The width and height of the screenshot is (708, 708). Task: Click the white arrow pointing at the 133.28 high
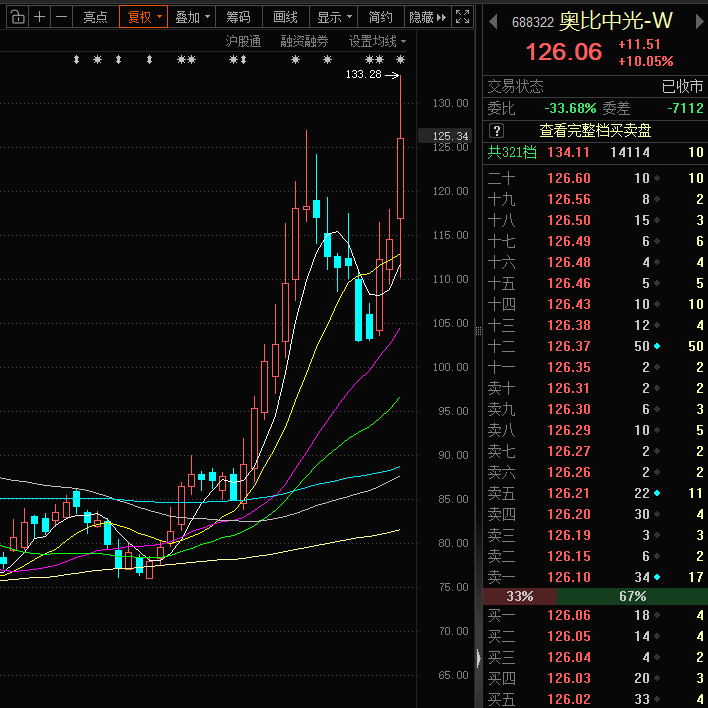pos(391,75)
